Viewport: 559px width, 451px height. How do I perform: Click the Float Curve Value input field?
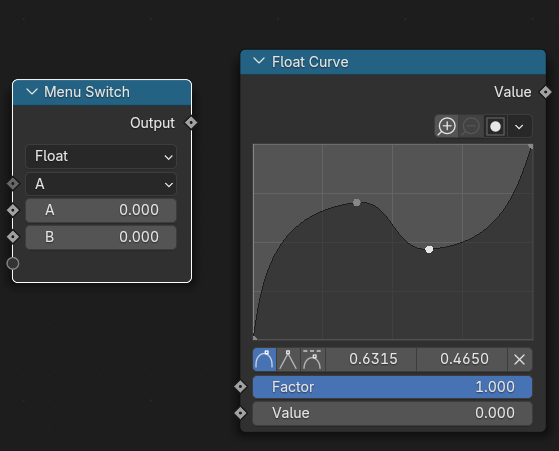pos(392,413)
